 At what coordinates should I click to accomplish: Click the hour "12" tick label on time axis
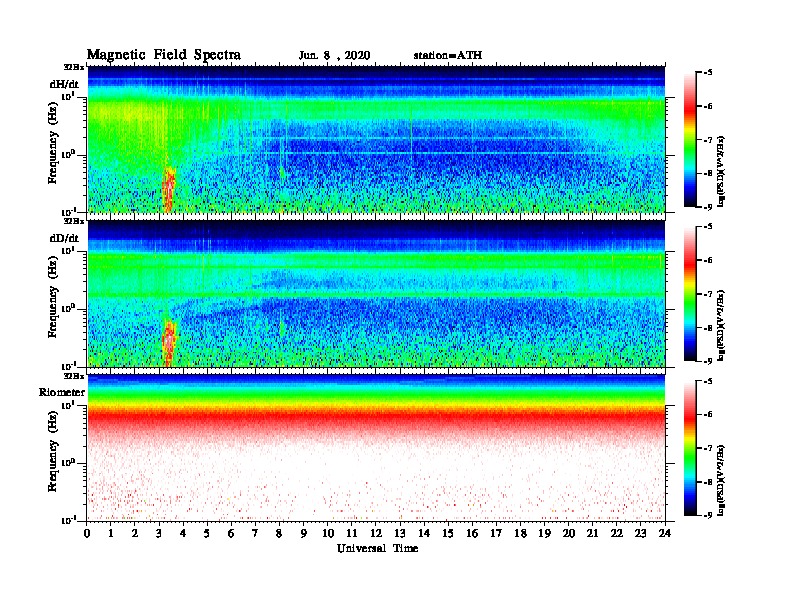click(376, 533)
